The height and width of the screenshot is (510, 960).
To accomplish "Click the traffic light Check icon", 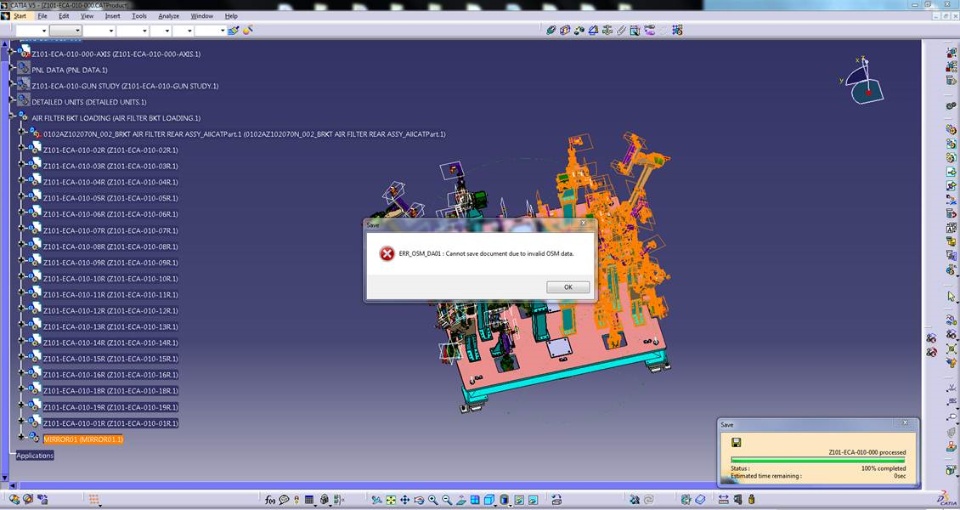I will click(297, 500).
